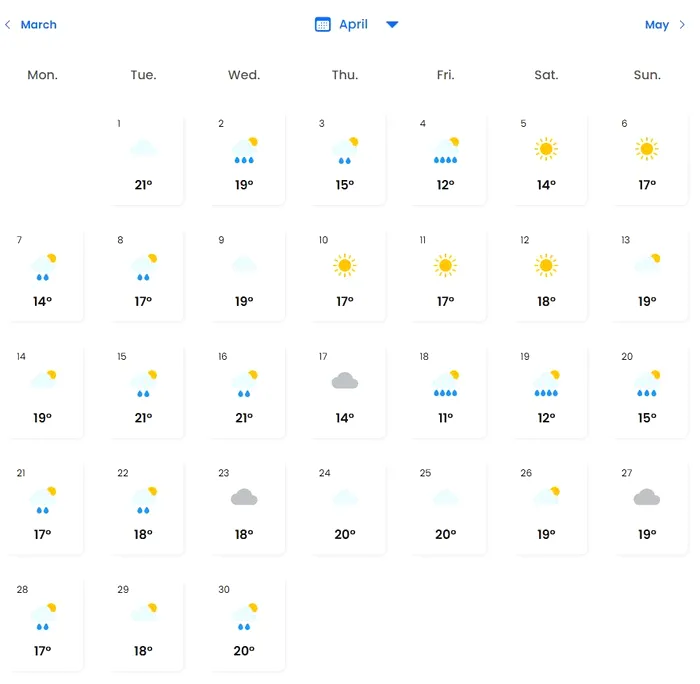The width and height of the screenshot is (700, 684).
Task: Click the right chevron after May
Action: tap(683, 24)
